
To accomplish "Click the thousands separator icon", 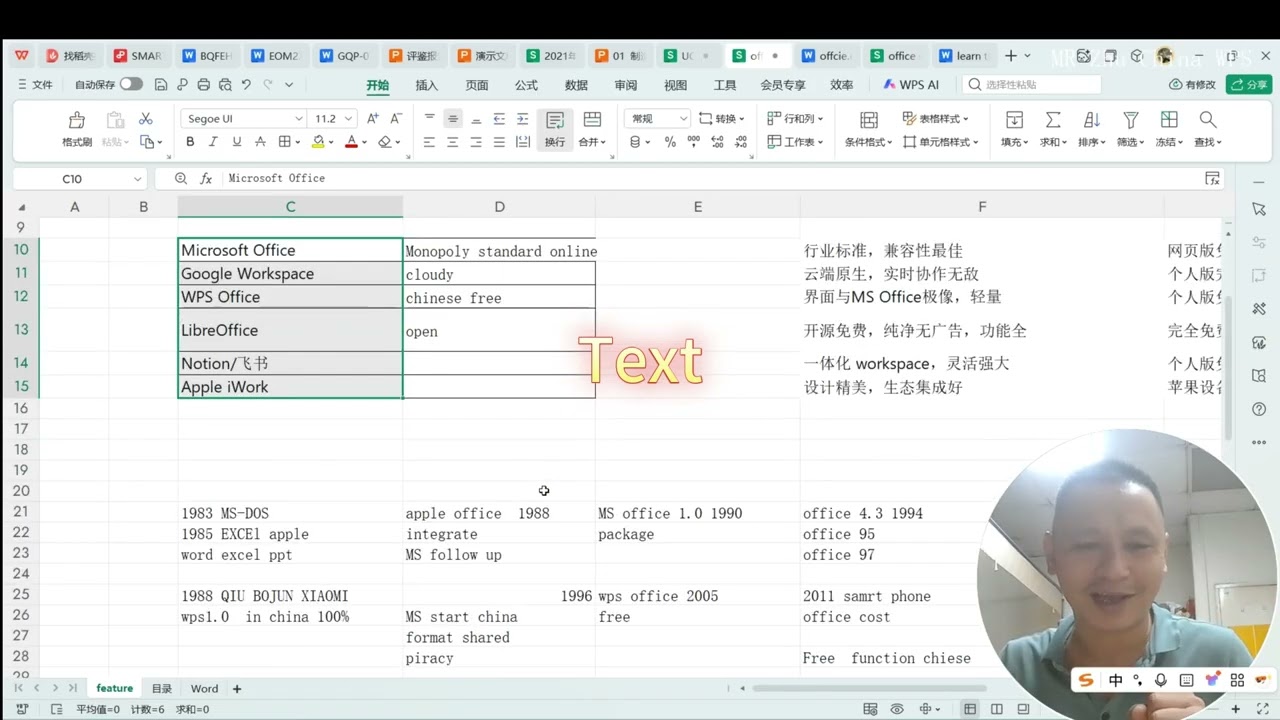I will tap(695, 142).
